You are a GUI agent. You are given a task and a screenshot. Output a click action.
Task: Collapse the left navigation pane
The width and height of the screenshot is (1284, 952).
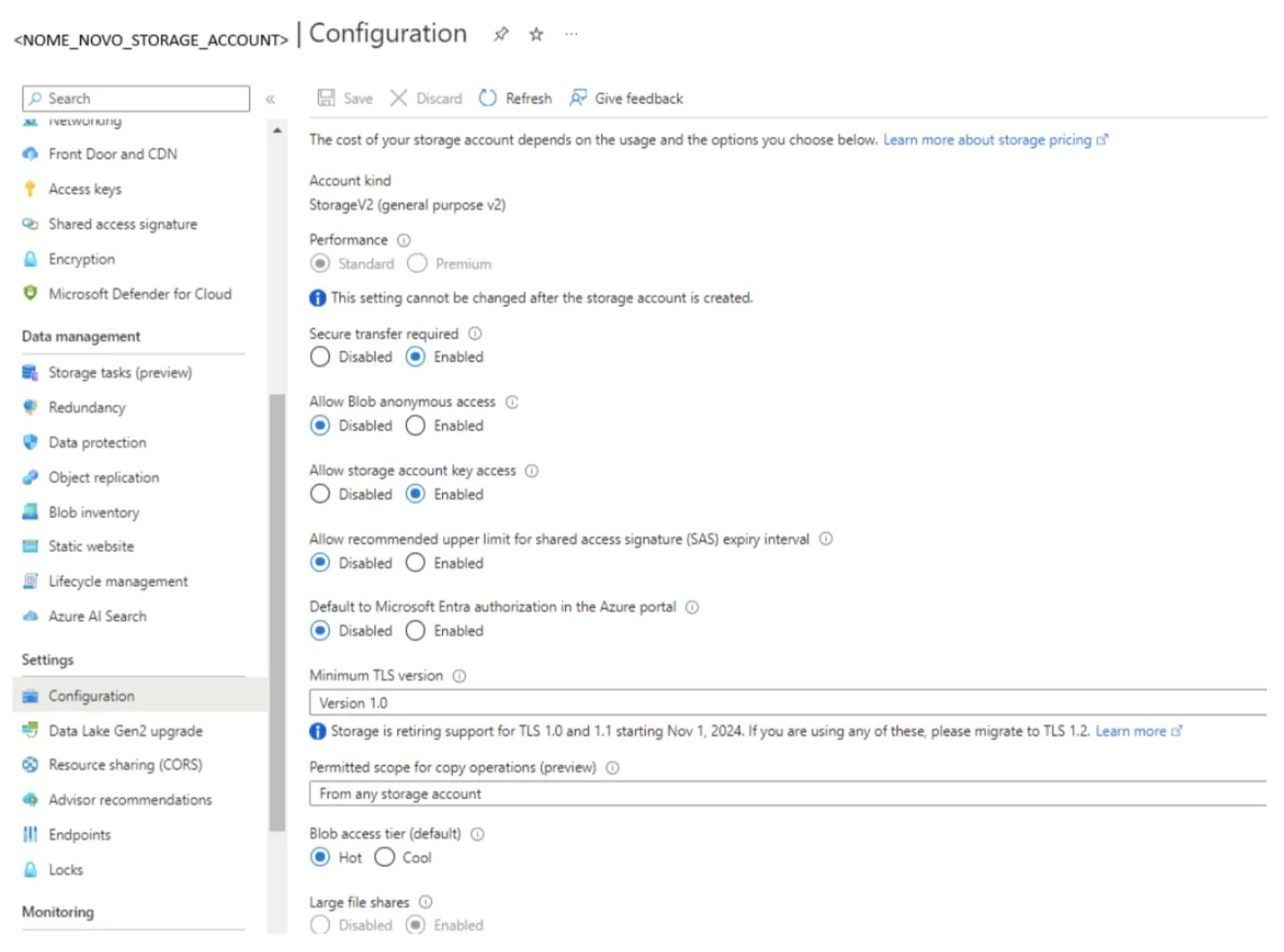pyautogui.click(x=271, y=99)
